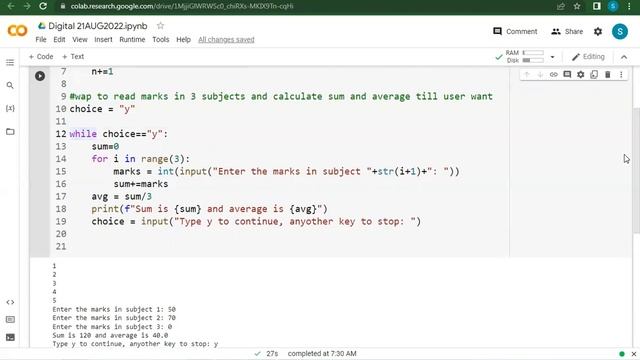
Task: Click output 'Sum is 120 and average is 40.0'
Action: [x=110, y=335]
